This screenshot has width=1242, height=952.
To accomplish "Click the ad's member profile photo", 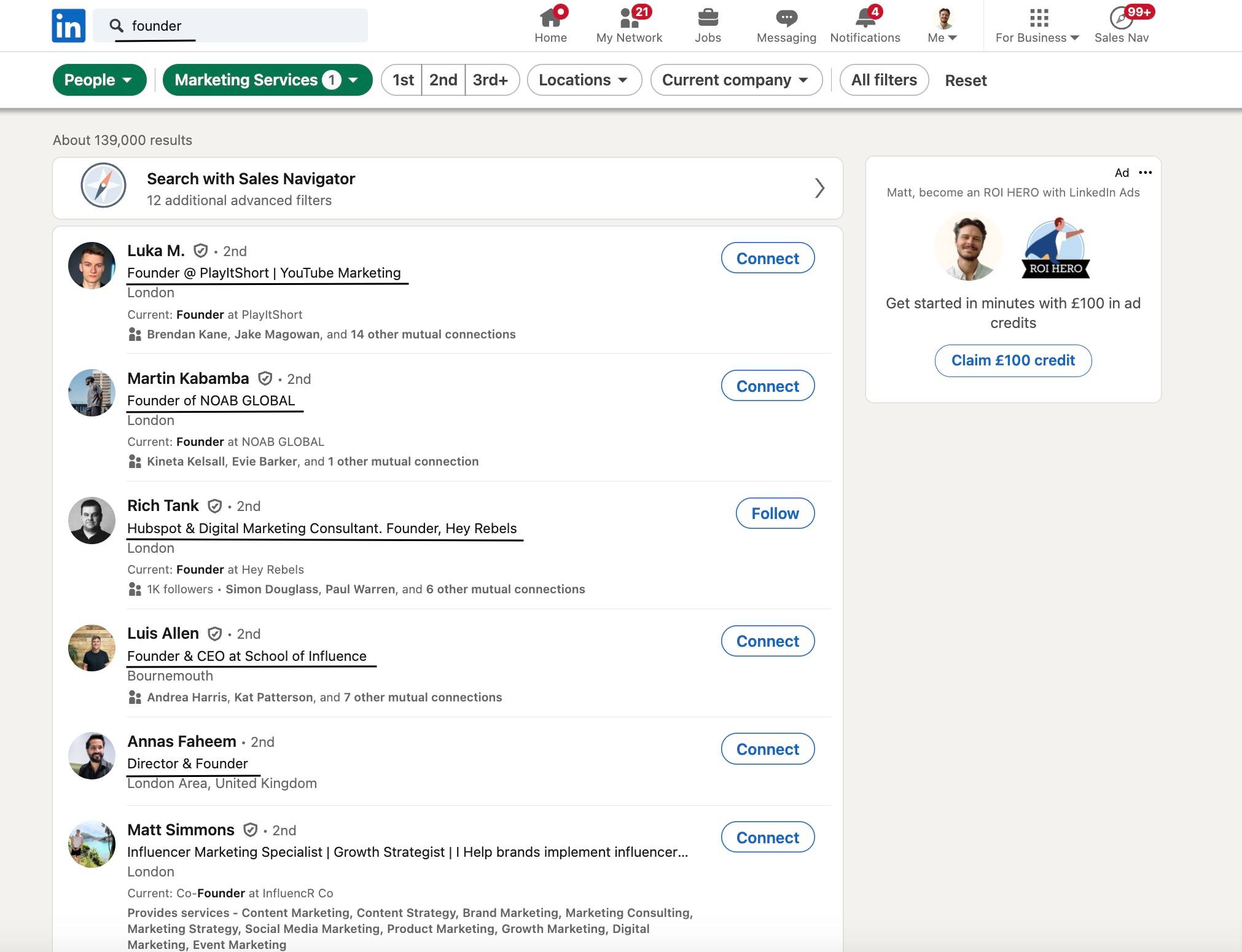I will 969,248.
